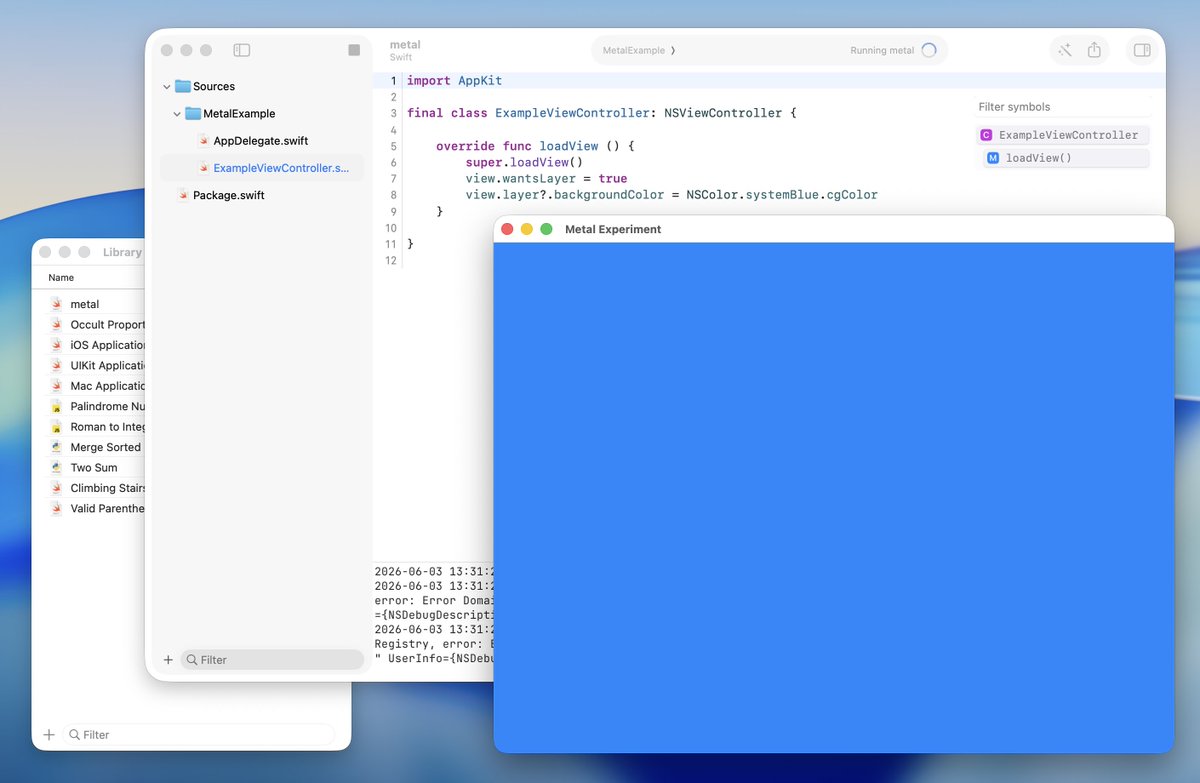
Task: Open AppDelegate.swift in the sidebar
Action: (261, 141)
